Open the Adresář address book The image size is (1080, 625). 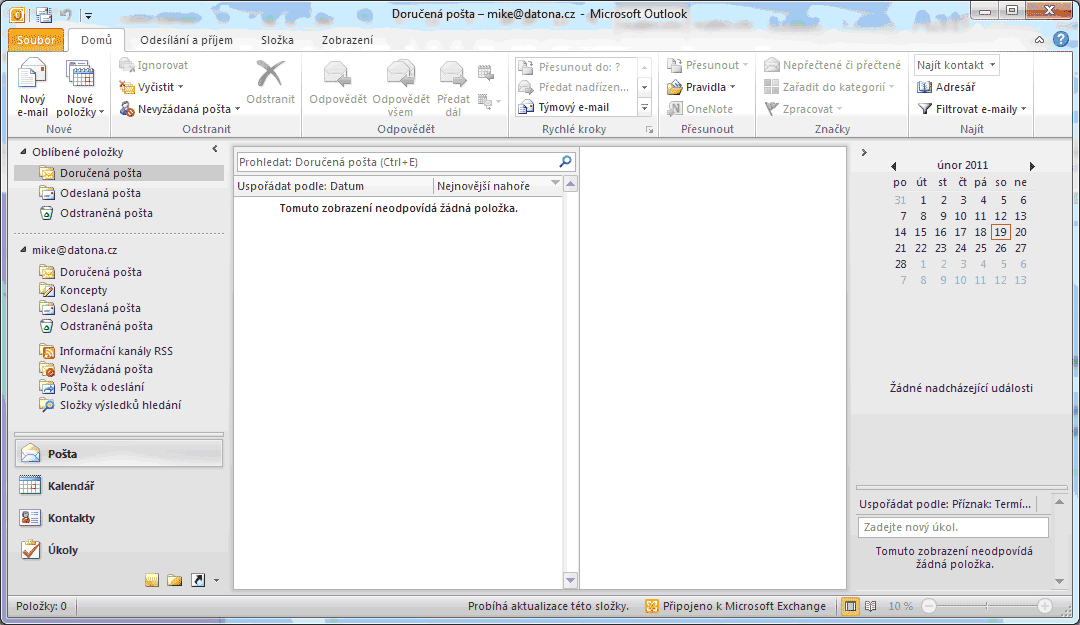point(946,87)
